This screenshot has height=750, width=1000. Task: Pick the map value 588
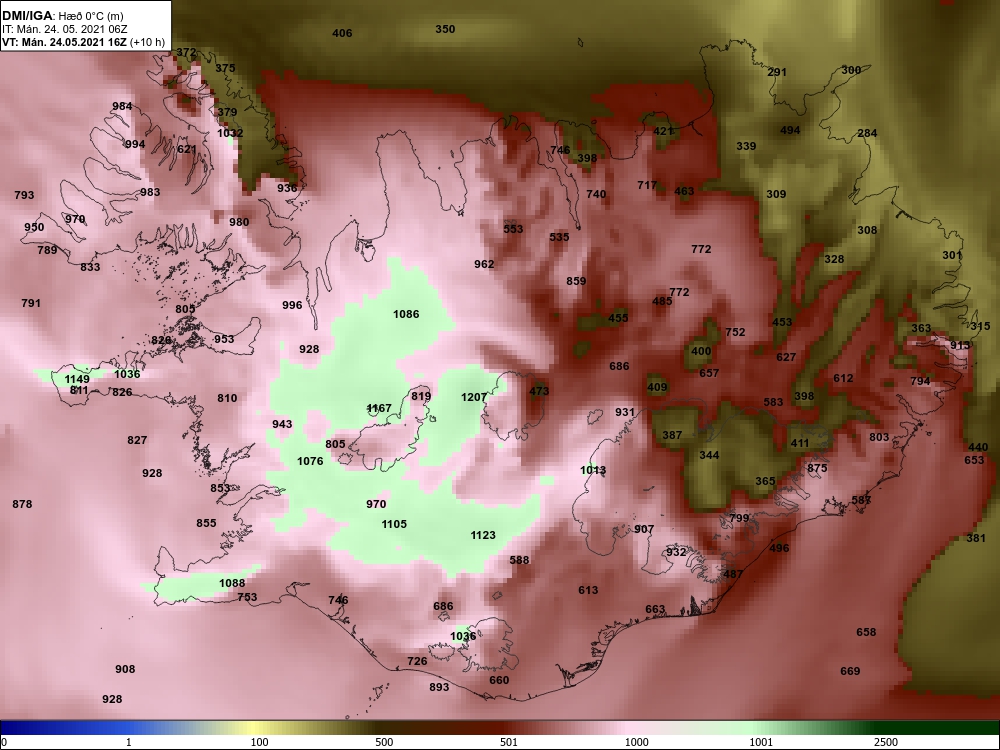(x=520, y=561)
